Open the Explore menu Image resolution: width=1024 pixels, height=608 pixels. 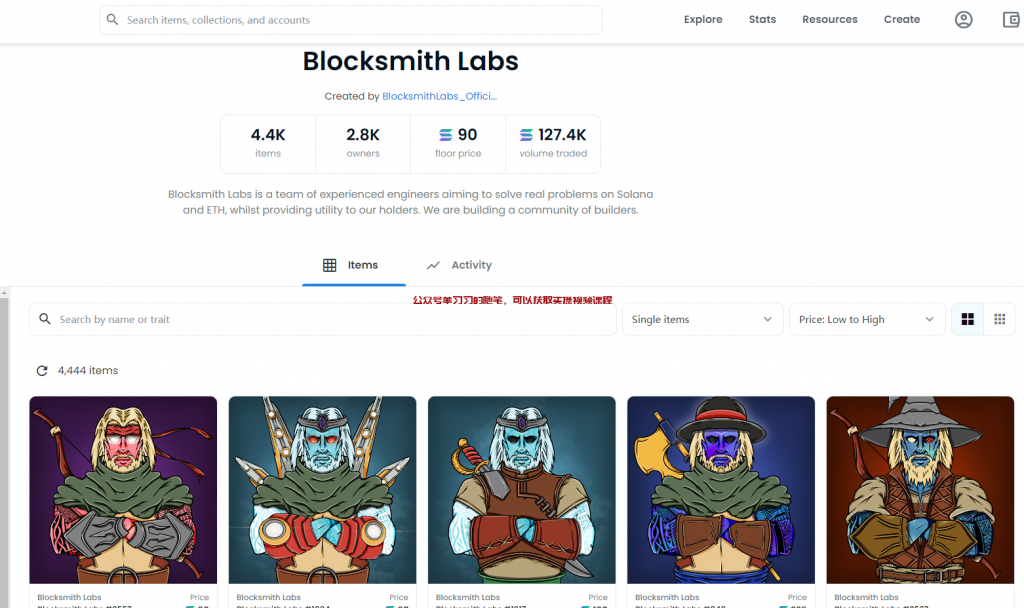[703, 20]
